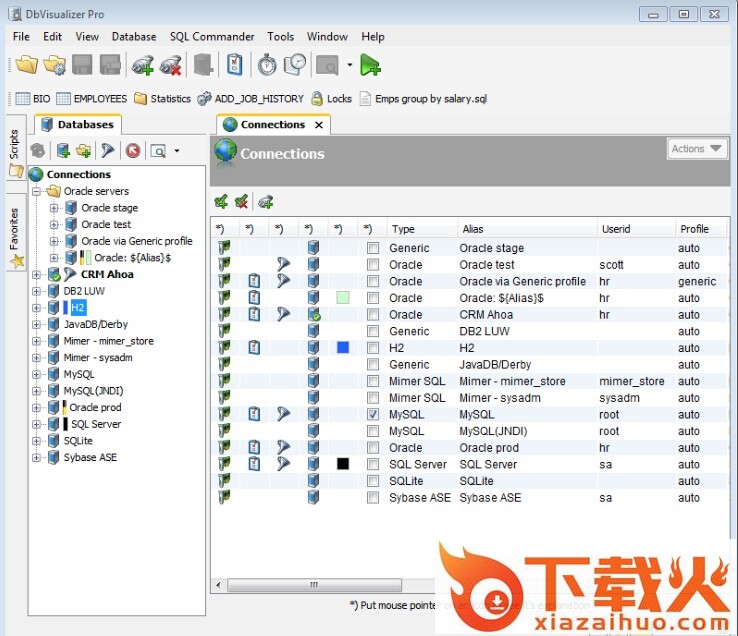The image size is (738, 636).
Task: Click the blue color swatch in H2 row
Action: click(x=343, y=348)
